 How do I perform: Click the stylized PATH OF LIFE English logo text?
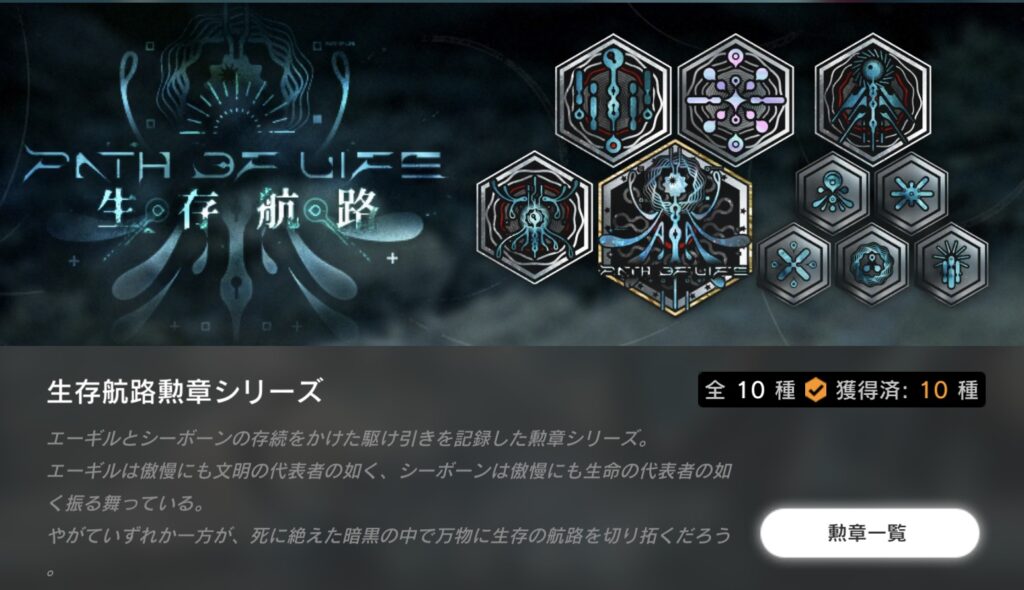pos(234,165)
